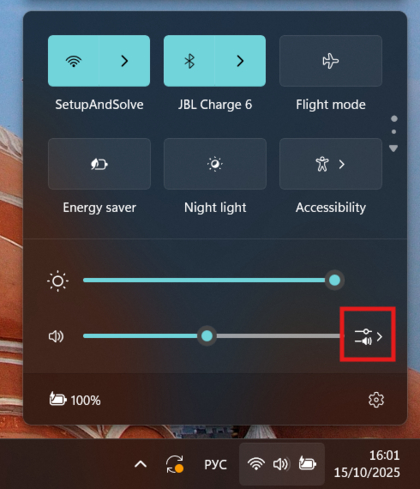Mute sound via speaker icon
Screen dimensions: 420x489
tap(56, 336)
